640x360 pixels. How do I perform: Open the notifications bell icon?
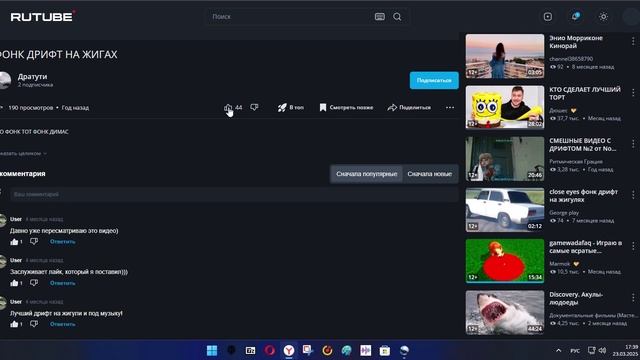point(576,17)
